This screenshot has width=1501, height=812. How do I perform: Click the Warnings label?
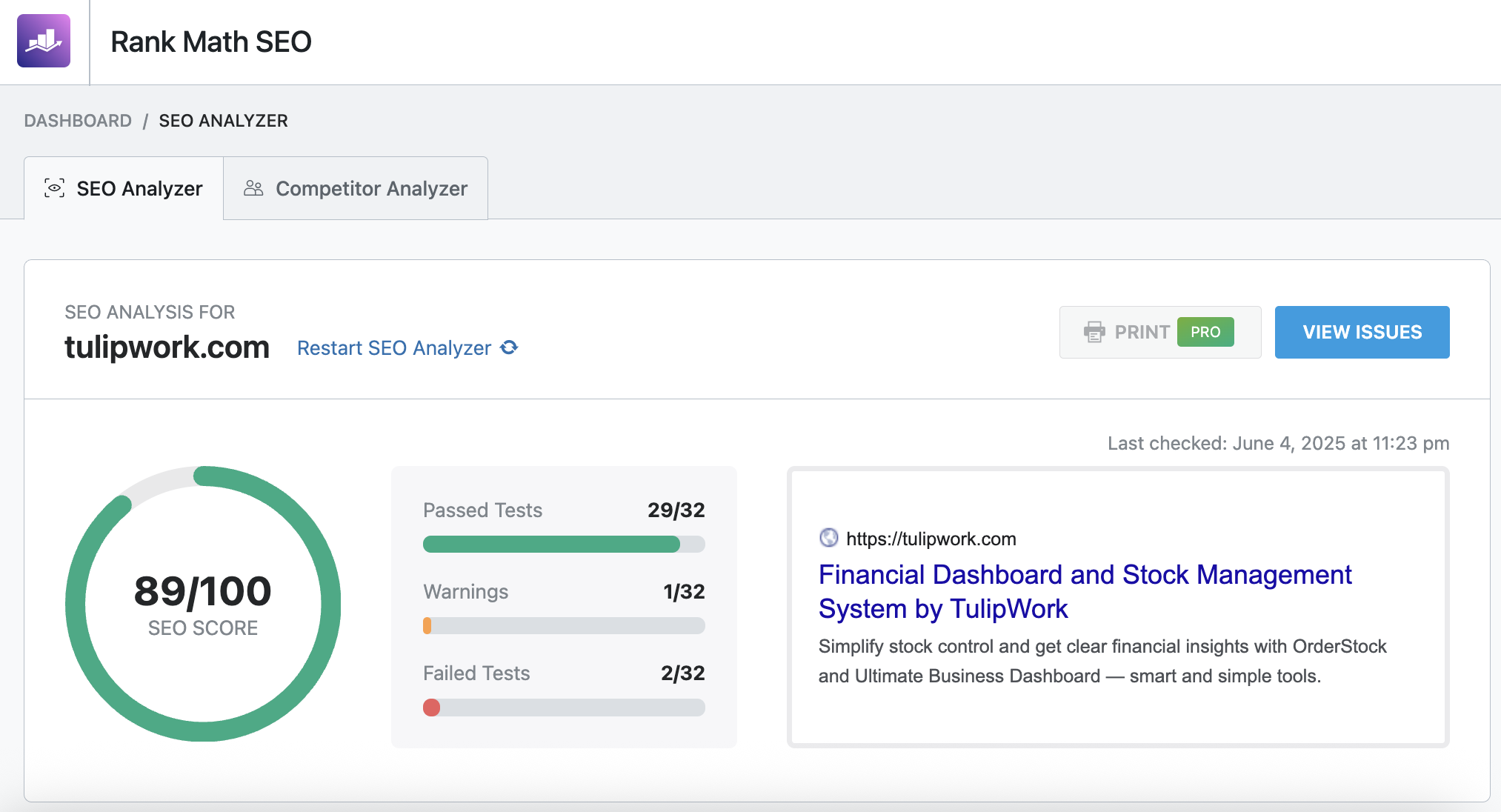click(x=465, y=591)
